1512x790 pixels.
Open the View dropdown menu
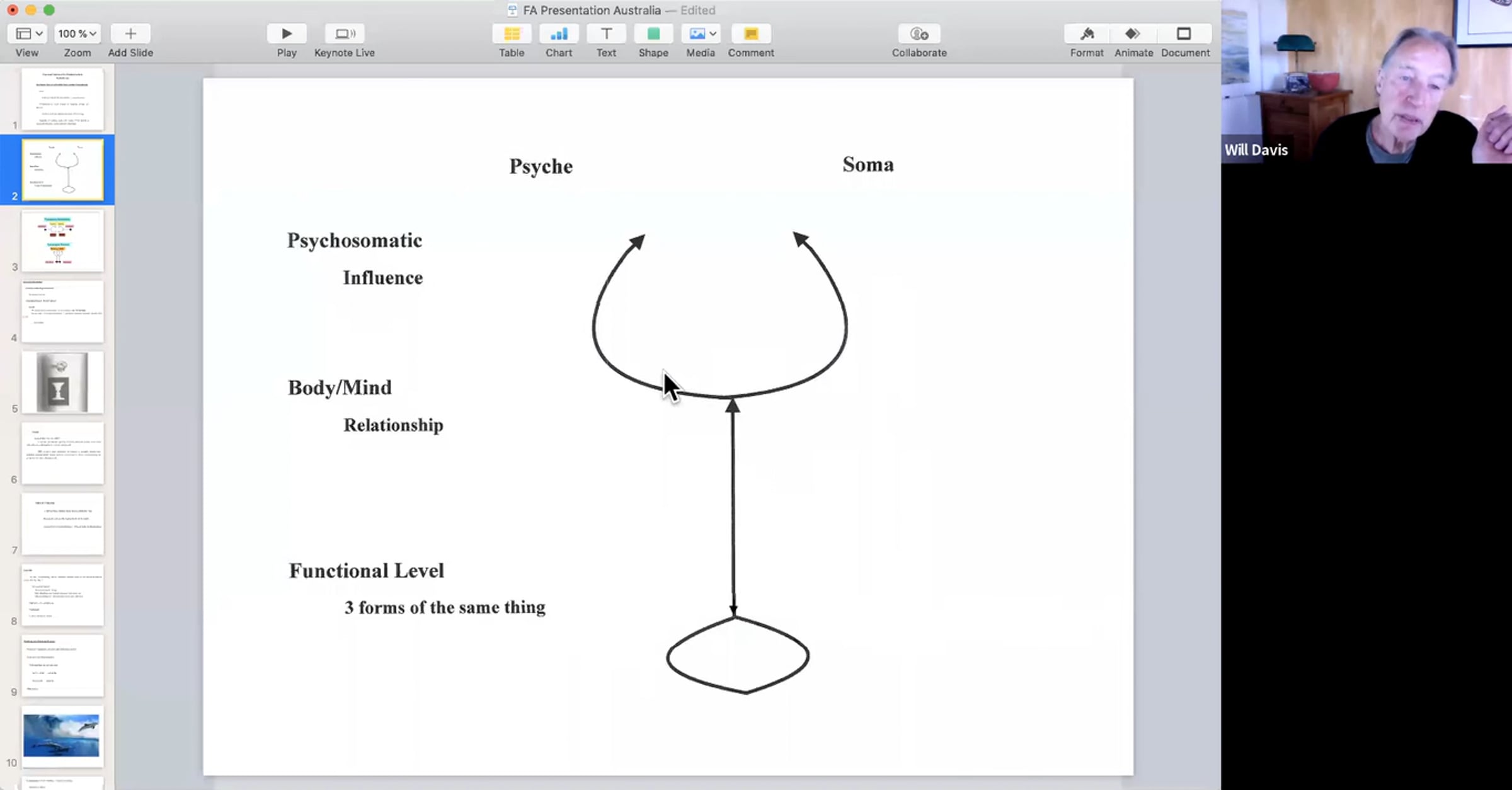coord(27,33)
